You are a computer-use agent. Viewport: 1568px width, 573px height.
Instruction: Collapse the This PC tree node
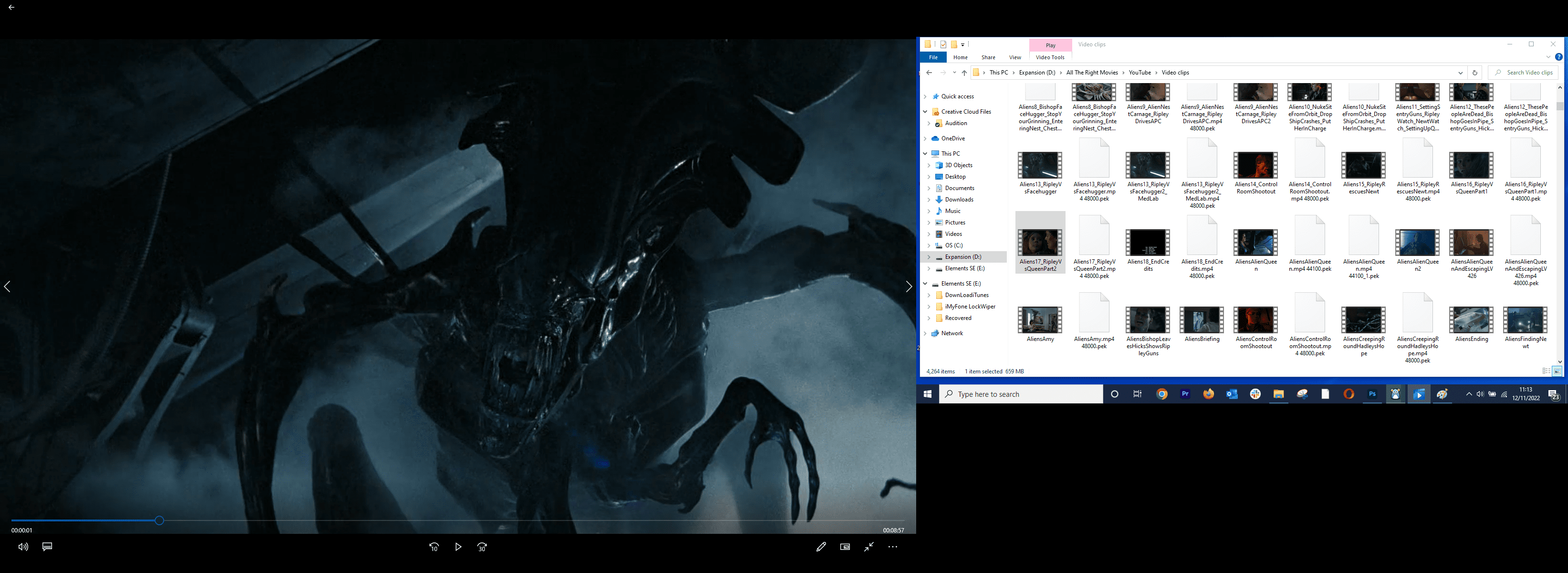point(925,153)
